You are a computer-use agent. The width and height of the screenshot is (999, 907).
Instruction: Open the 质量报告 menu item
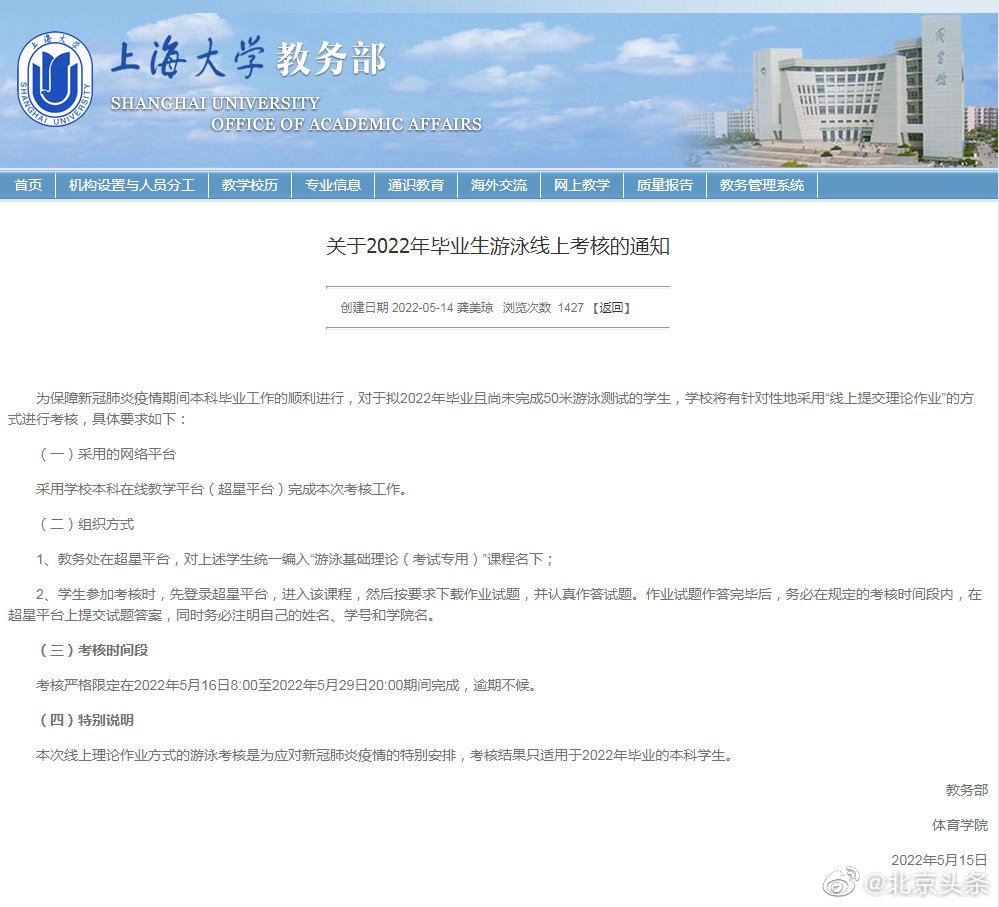664,185
